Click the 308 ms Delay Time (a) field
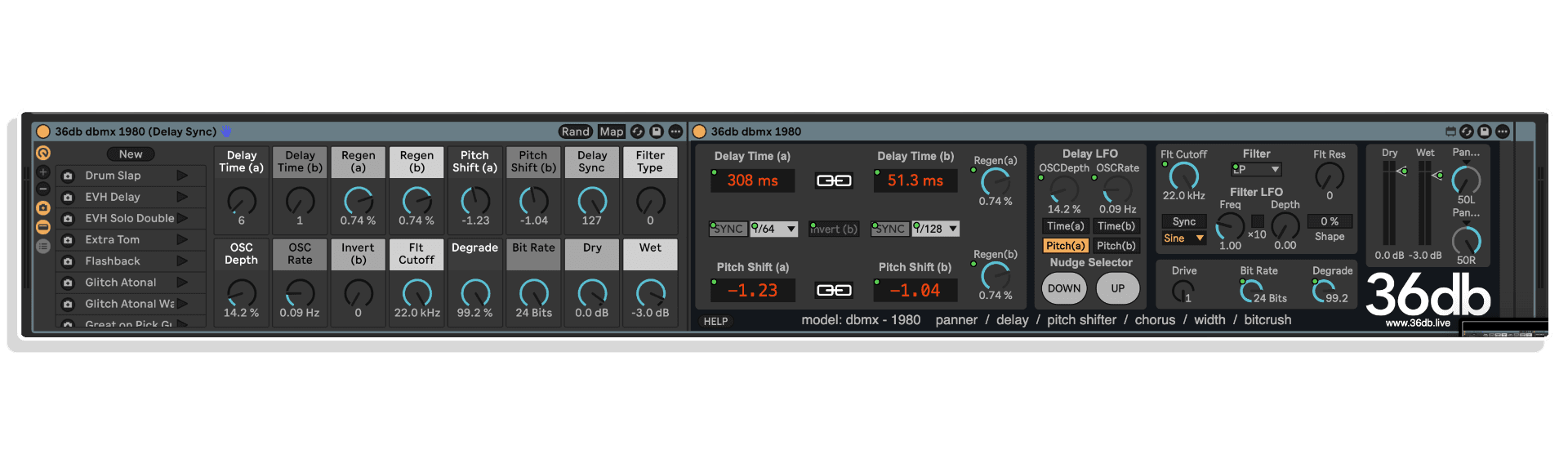This screenshot has height=450, width=1568. 752,180
